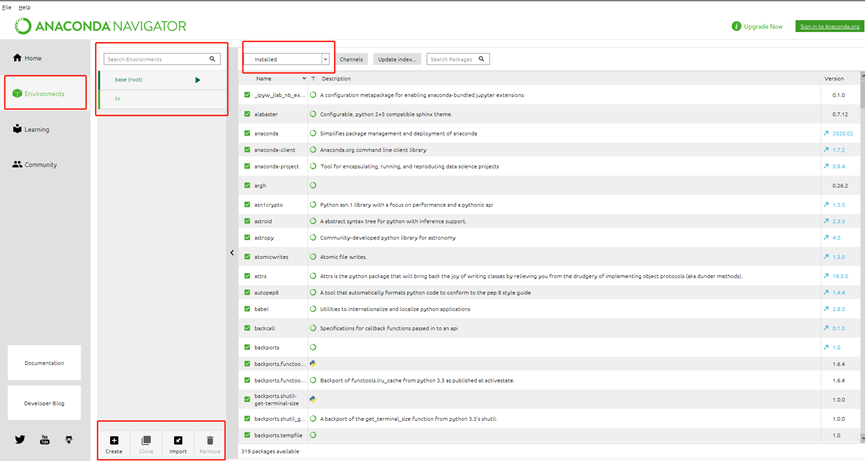865x461 pixels.
Task: Select the base (root) environment
Action: tap(162, 80)
